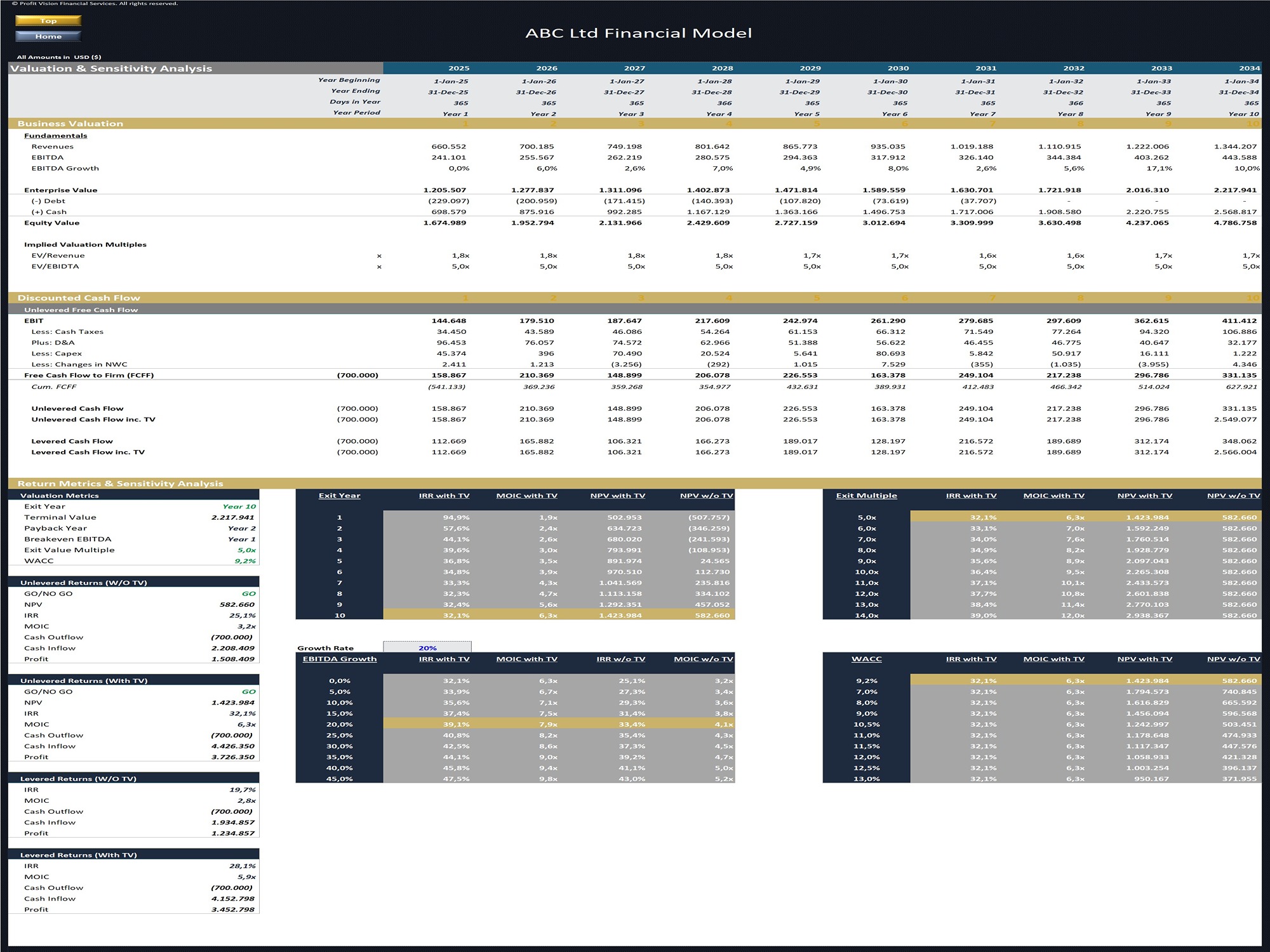Image resolution: width=1270 pixels, height=952 pixels.
Task: Select EBITDA Growth 20,0% highlighted row label
Action: pyautogui.click(x=339, y=724)
